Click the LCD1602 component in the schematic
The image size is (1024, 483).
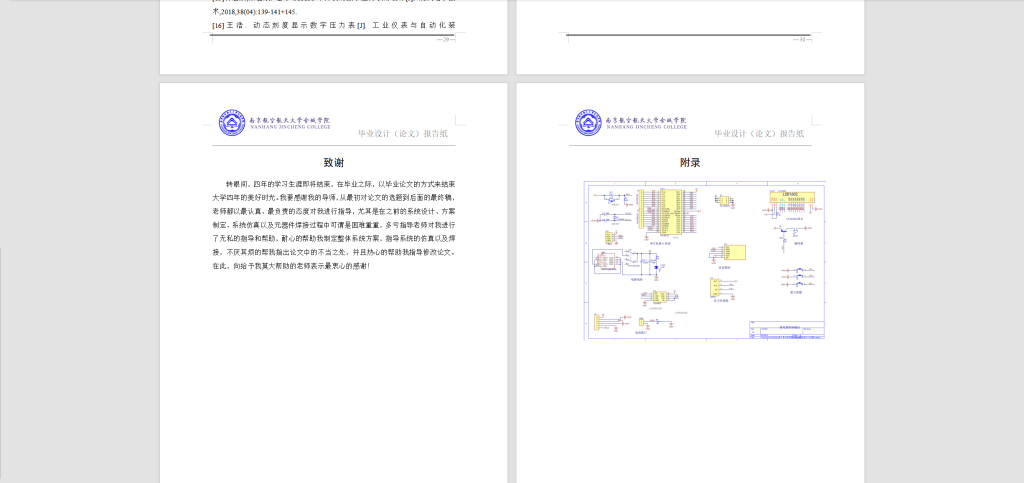point(792,195)
